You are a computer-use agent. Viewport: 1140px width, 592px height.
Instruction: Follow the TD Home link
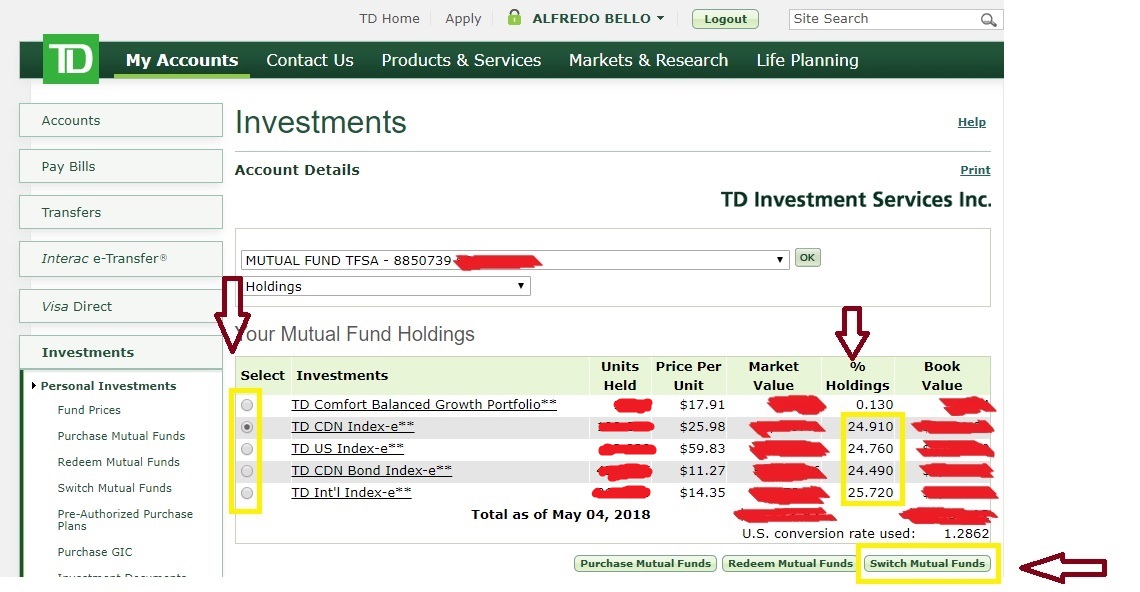pos(389,19)
